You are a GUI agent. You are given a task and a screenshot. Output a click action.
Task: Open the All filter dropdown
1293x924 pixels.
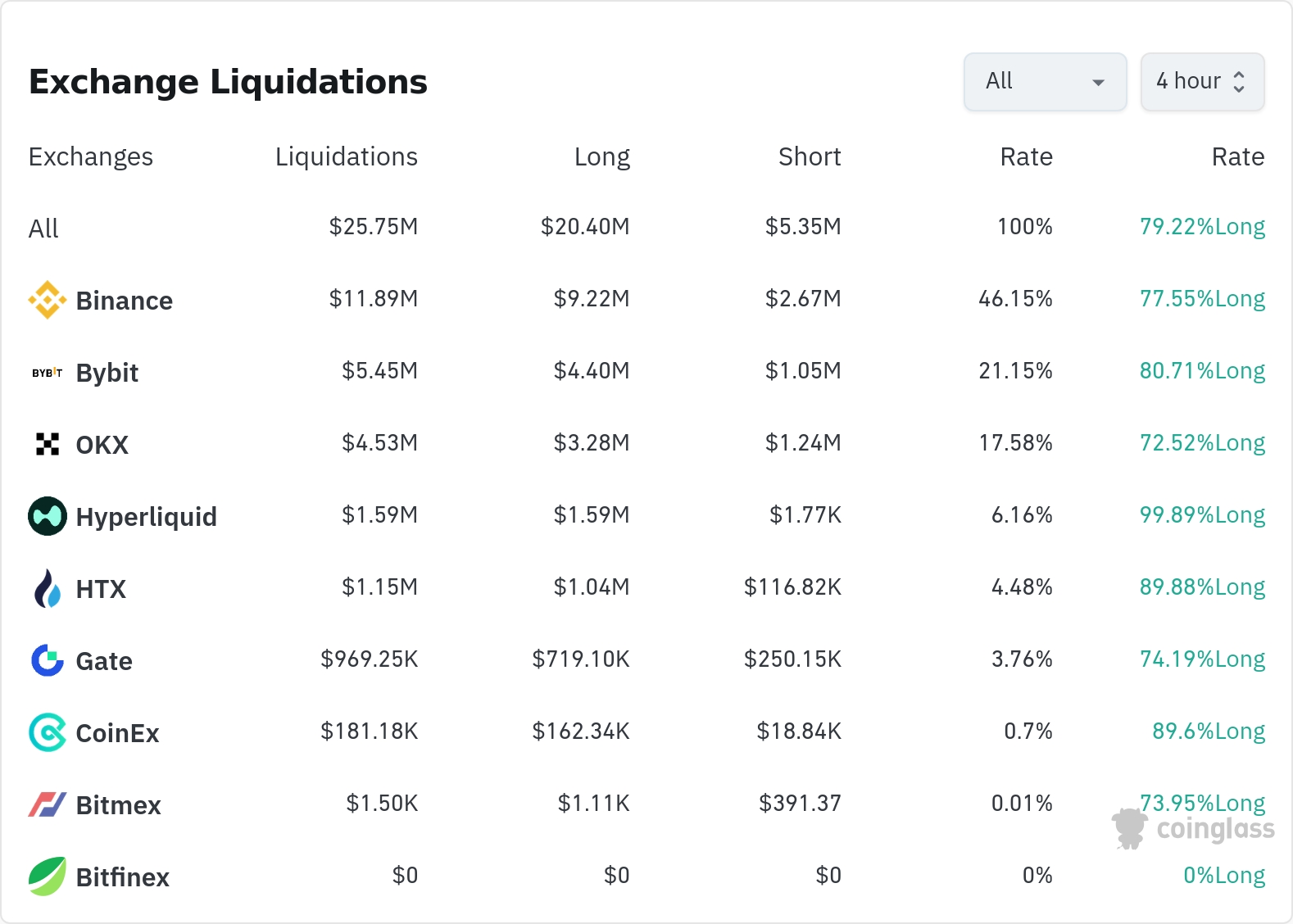point(1045,82)
